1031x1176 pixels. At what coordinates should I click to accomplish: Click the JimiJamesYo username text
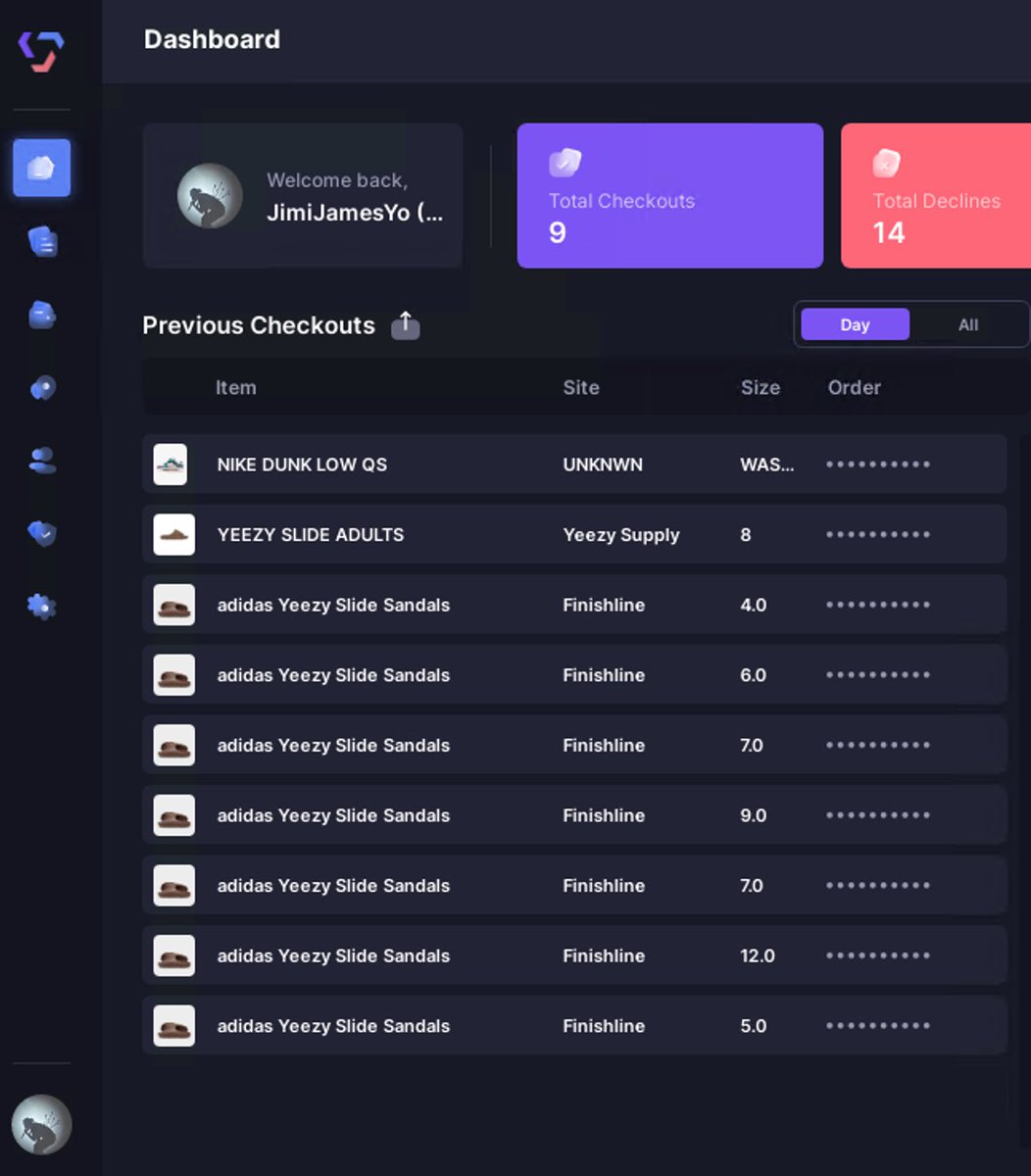pos(355,213)
